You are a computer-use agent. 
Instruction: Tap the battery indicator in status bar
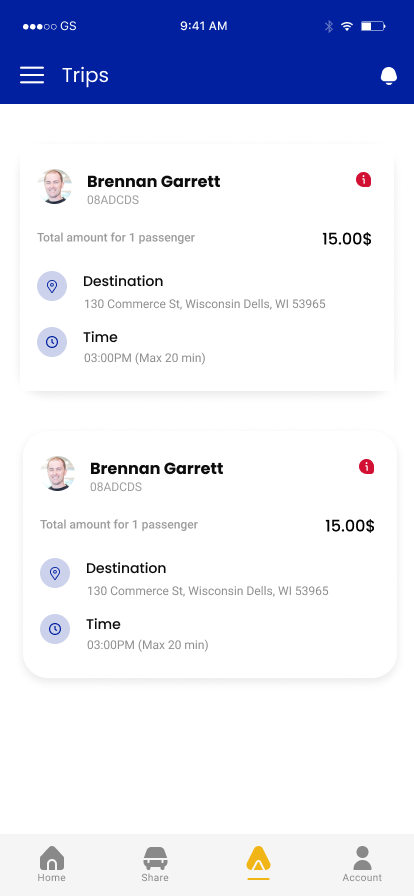373,26
